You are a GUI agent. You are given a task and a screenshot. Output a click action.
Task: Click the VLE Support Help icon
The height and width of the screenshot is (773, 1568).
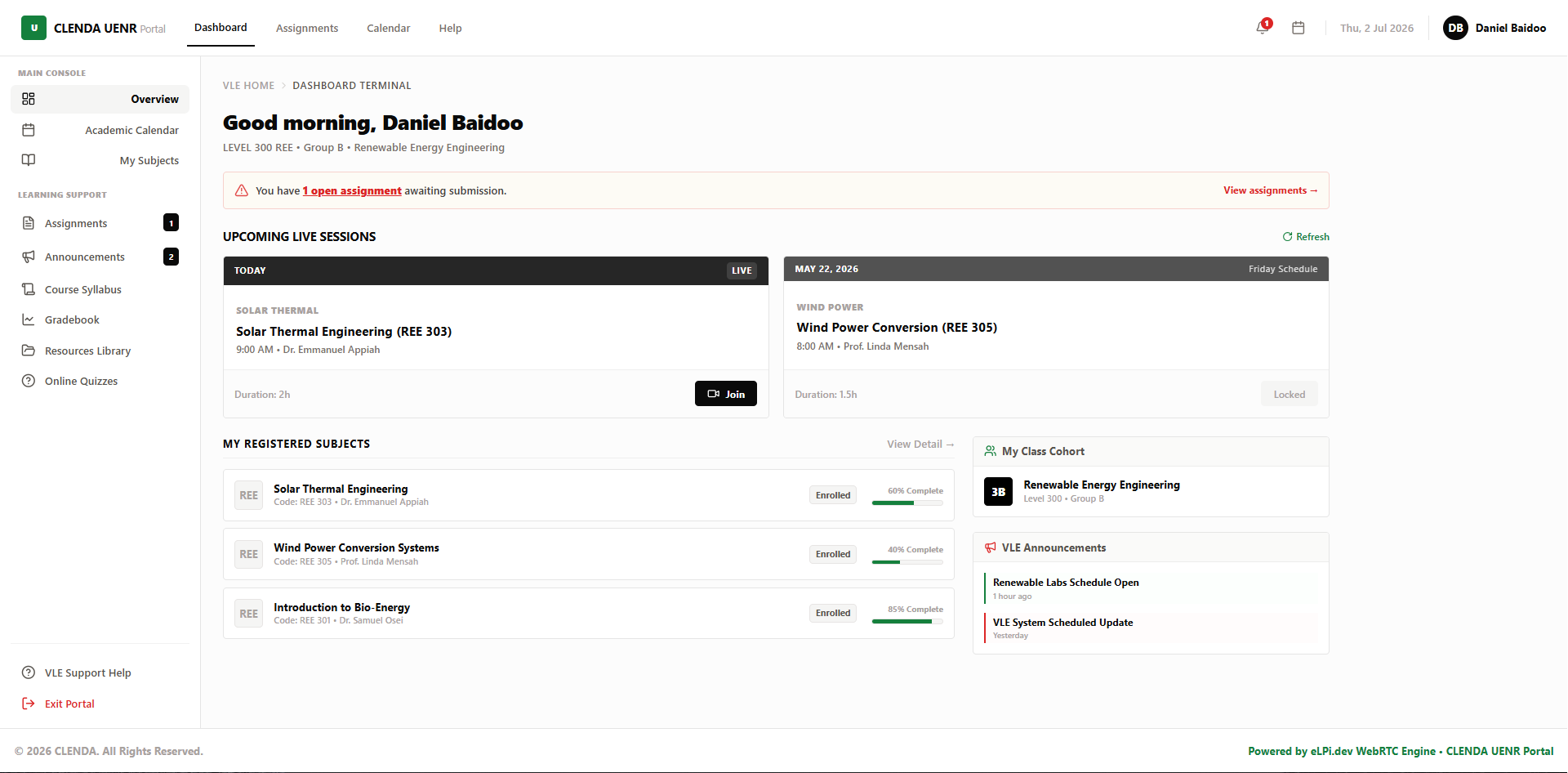coord(29,672)
